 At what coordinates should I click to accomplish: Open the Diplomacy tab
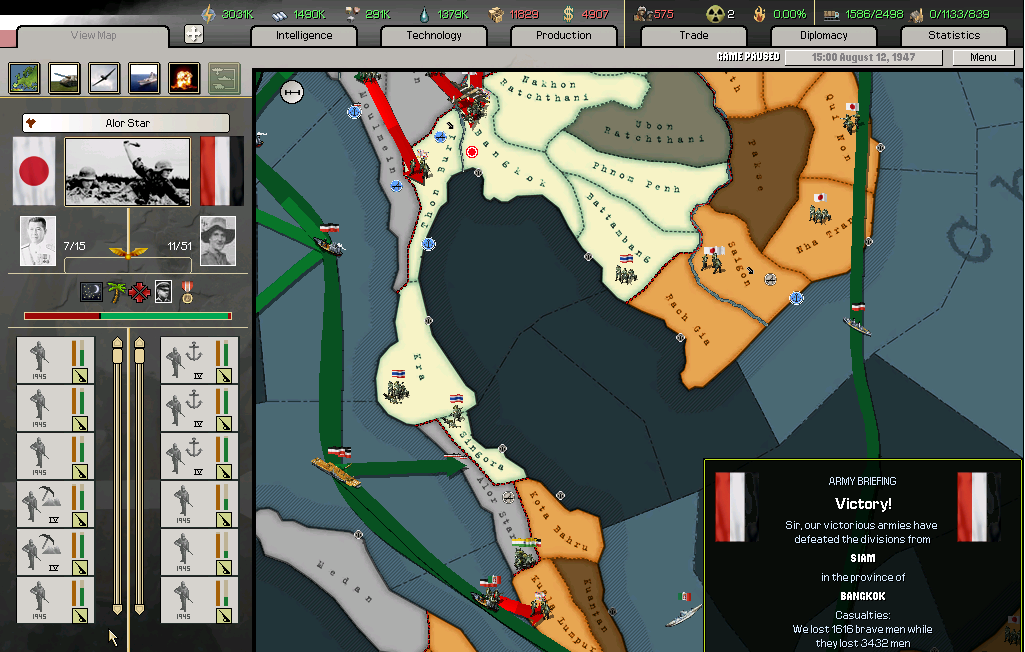824,35
